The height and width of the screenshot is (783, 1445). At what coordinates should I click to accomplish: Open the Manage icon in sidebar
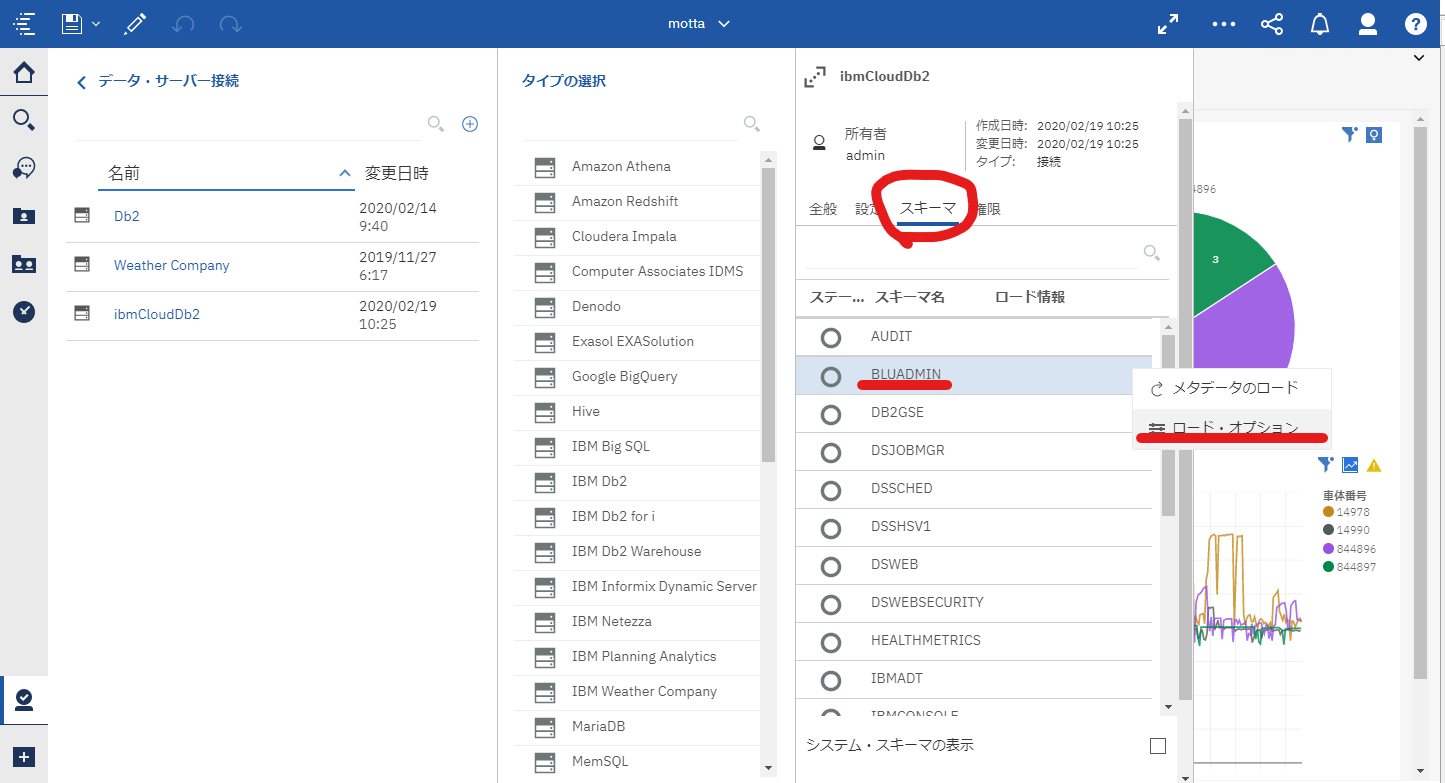click(x=24, y=700)
